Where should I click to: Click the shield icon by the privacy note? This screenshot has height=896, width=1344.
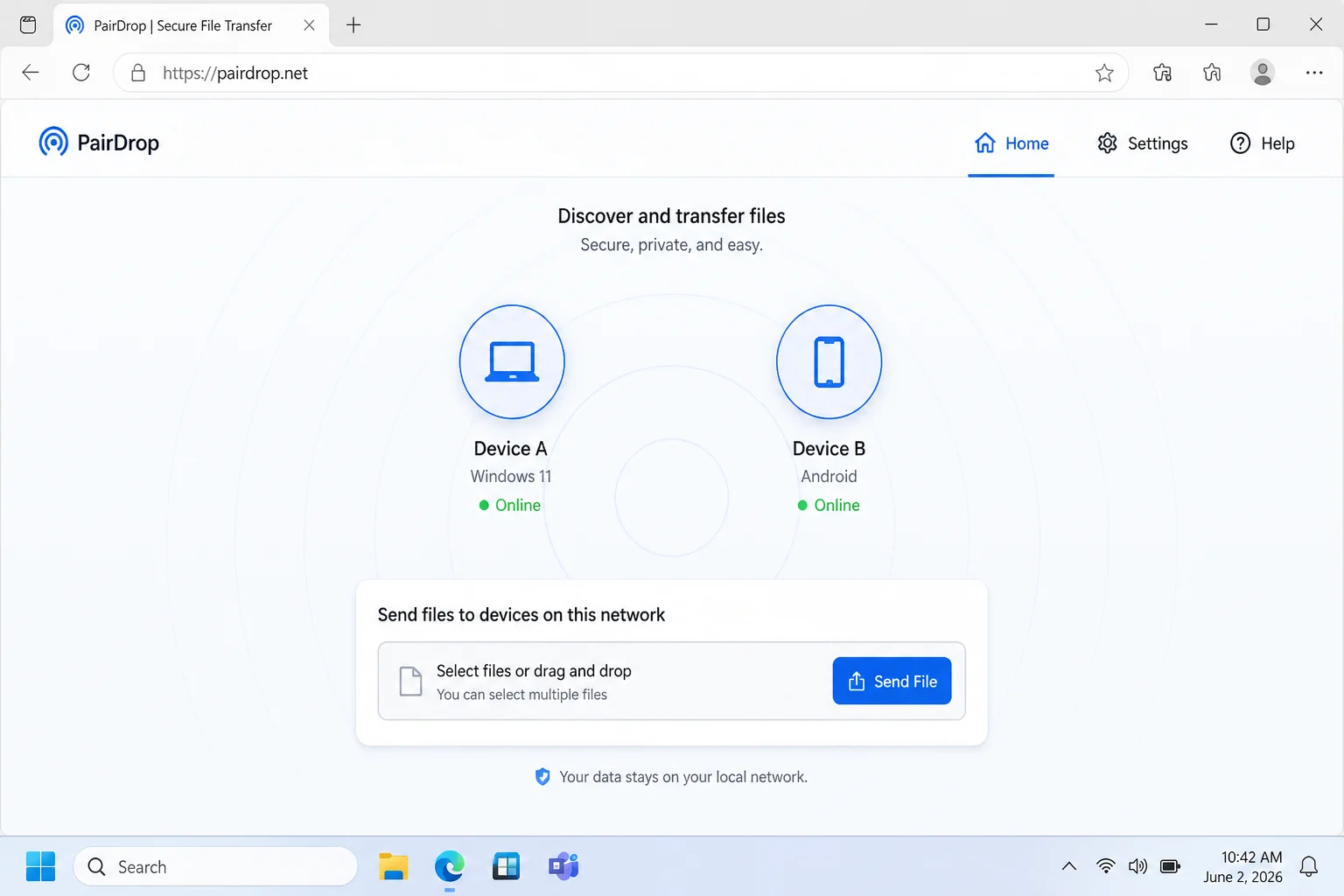[x=542, y=777]
